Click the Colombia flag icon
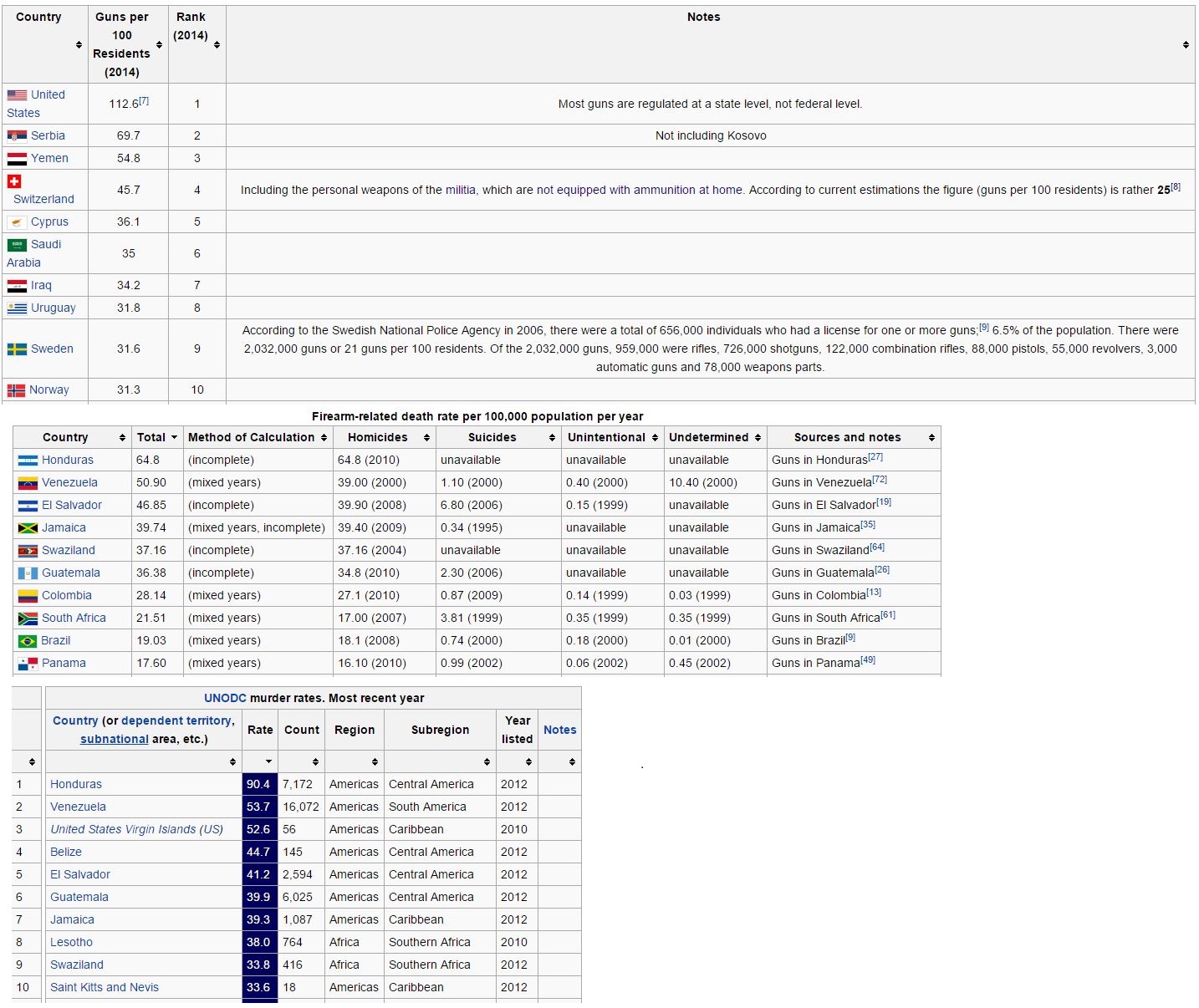Screen dimensions: 1199x1008 28,596
